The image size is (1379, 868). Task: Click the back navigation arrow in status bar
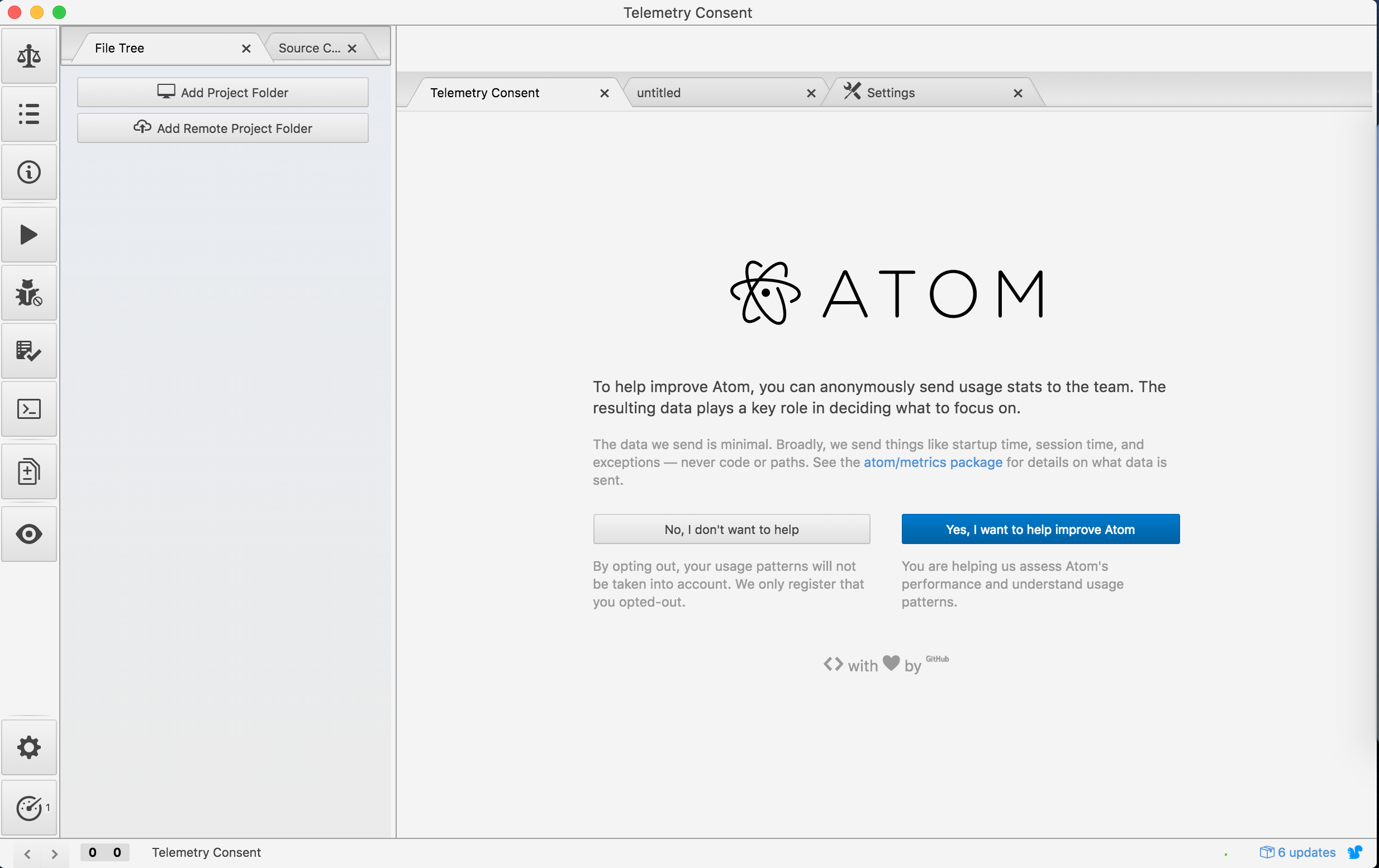(27, 853)
